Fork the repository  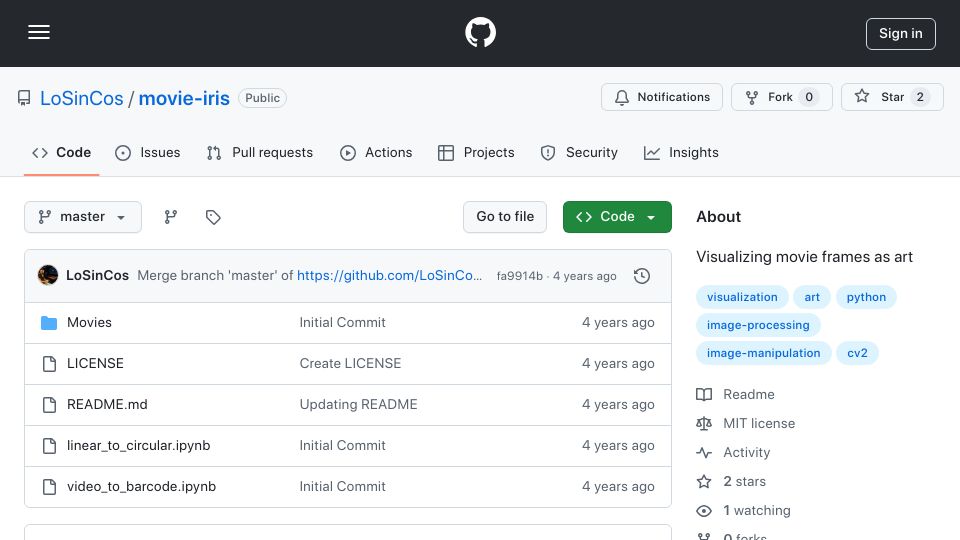coord(782,97)
